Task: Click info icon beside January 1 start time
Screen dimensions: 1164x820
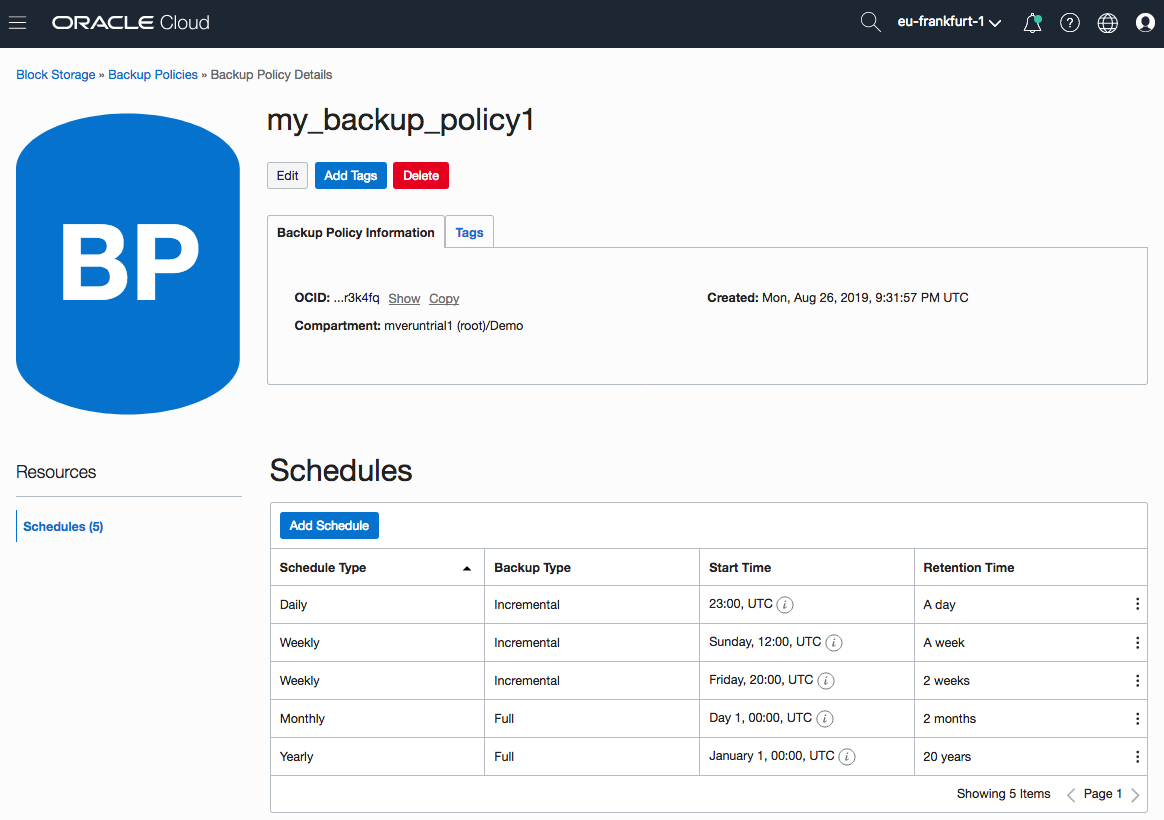Action: pos(847,757)
